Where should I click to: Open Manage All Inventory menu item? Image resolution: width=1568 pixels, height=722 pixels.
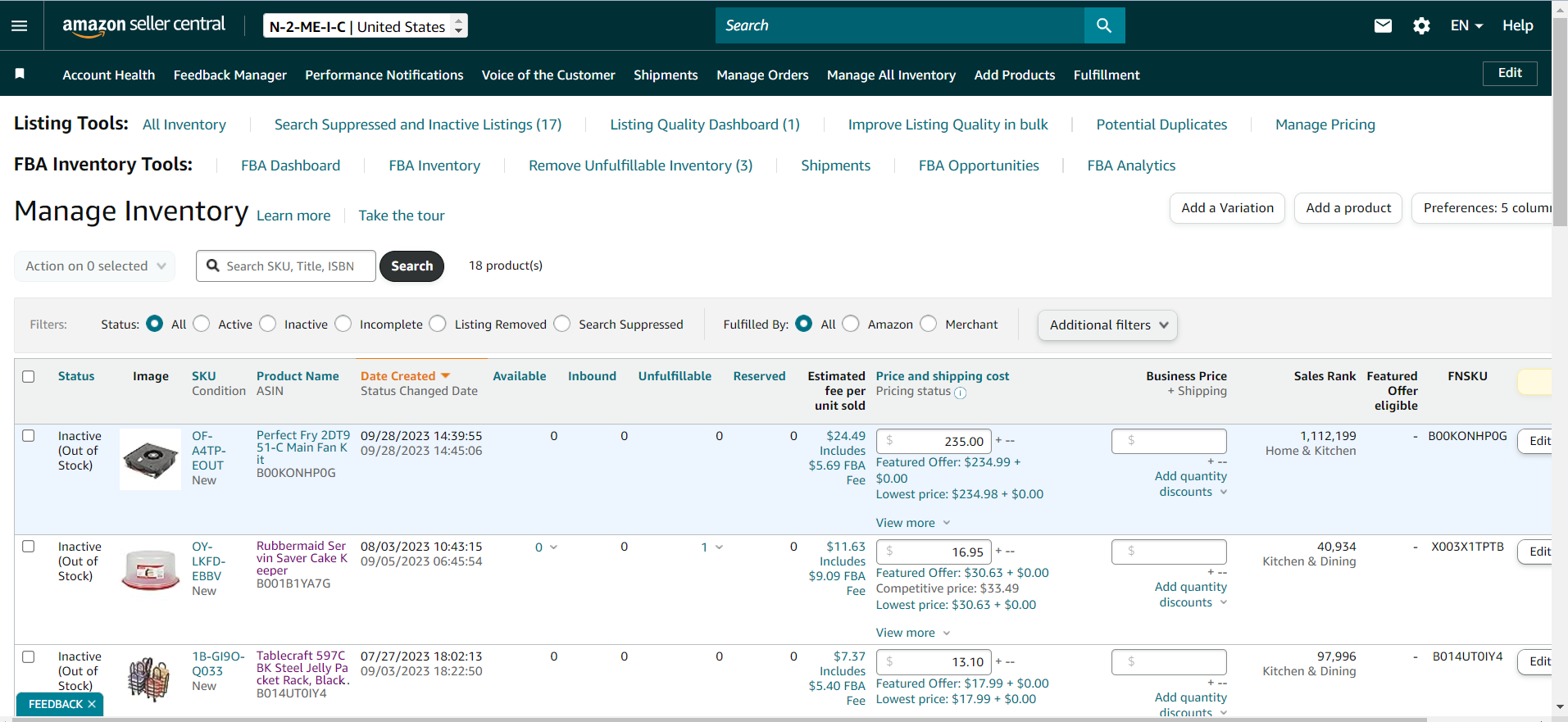891,75
